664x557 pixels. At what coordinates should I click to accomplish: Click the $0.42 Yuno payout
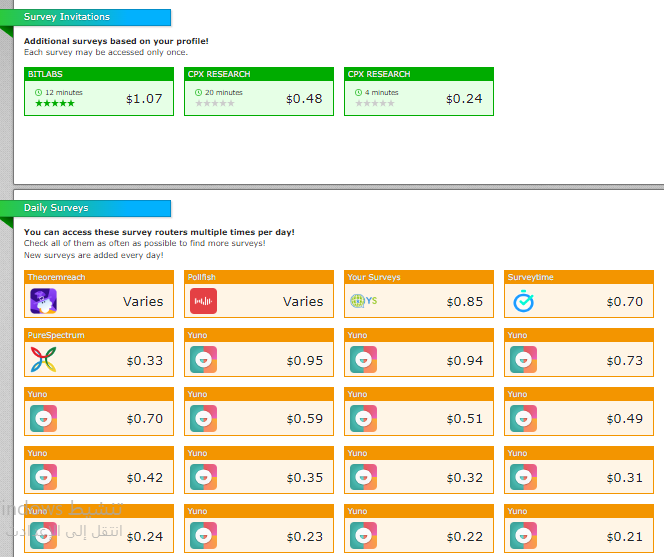click(x=145, y=477)
